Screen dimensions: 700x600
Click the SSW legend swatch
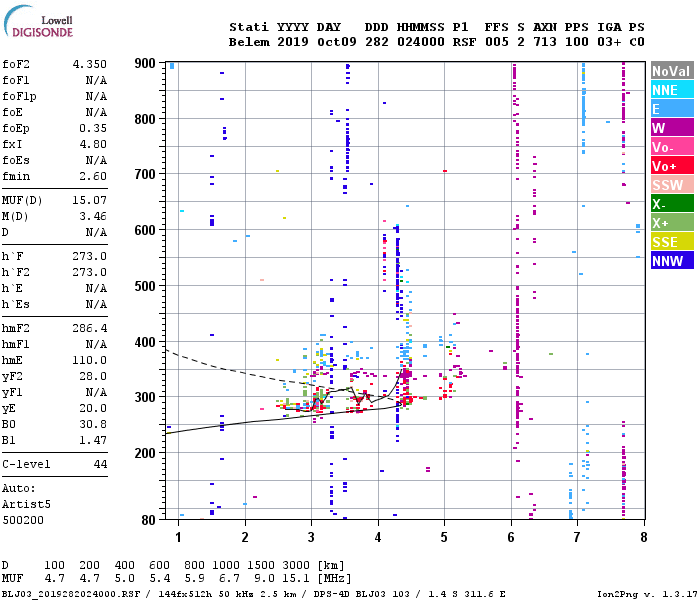point(672,185)
